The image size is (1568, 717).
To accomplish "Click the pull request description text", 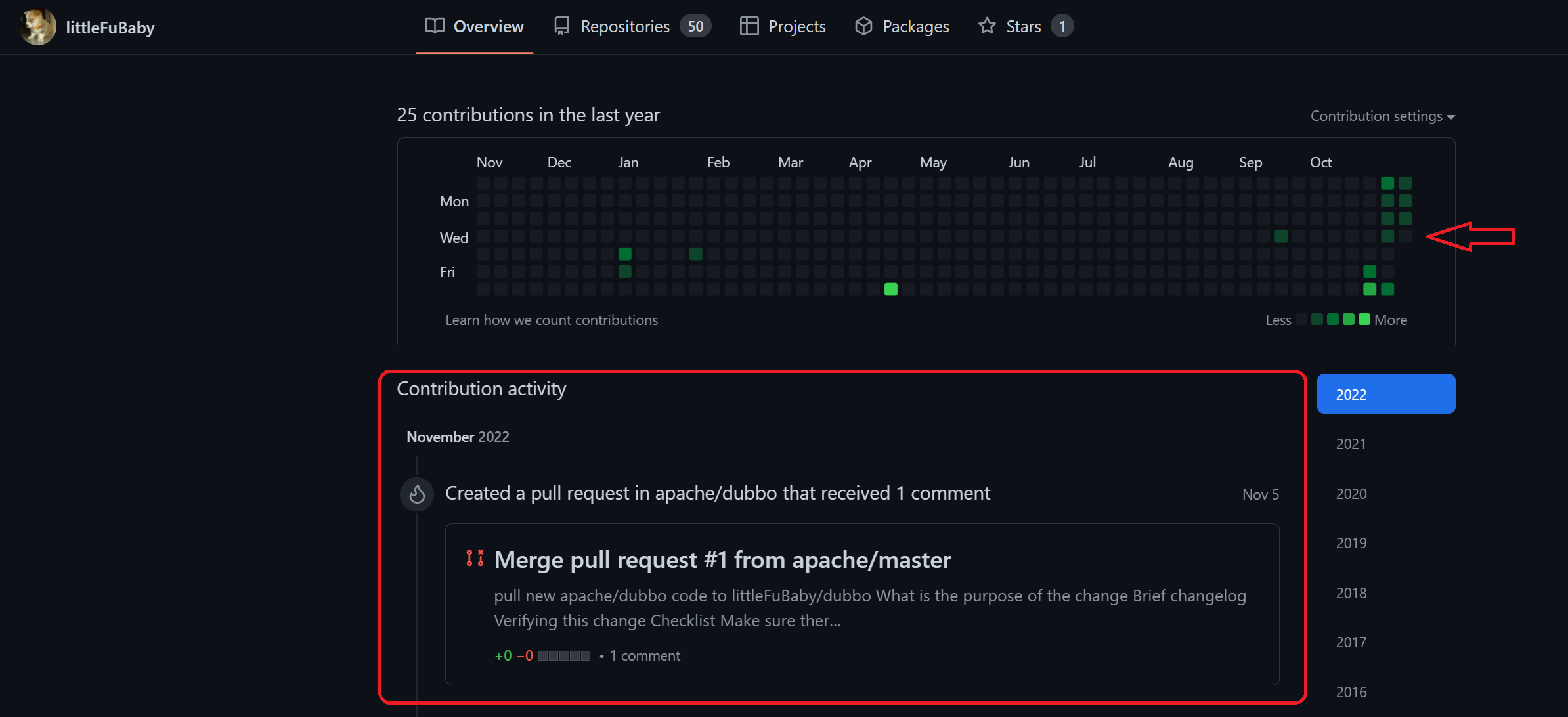I will click(x=870, y=608).
